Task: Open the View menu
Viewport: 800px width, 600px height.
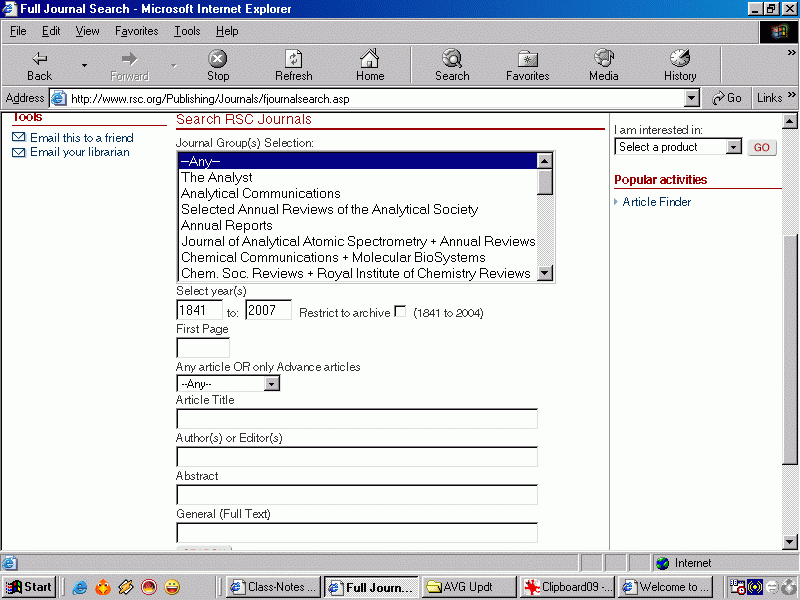Action: tap(88, 31)
